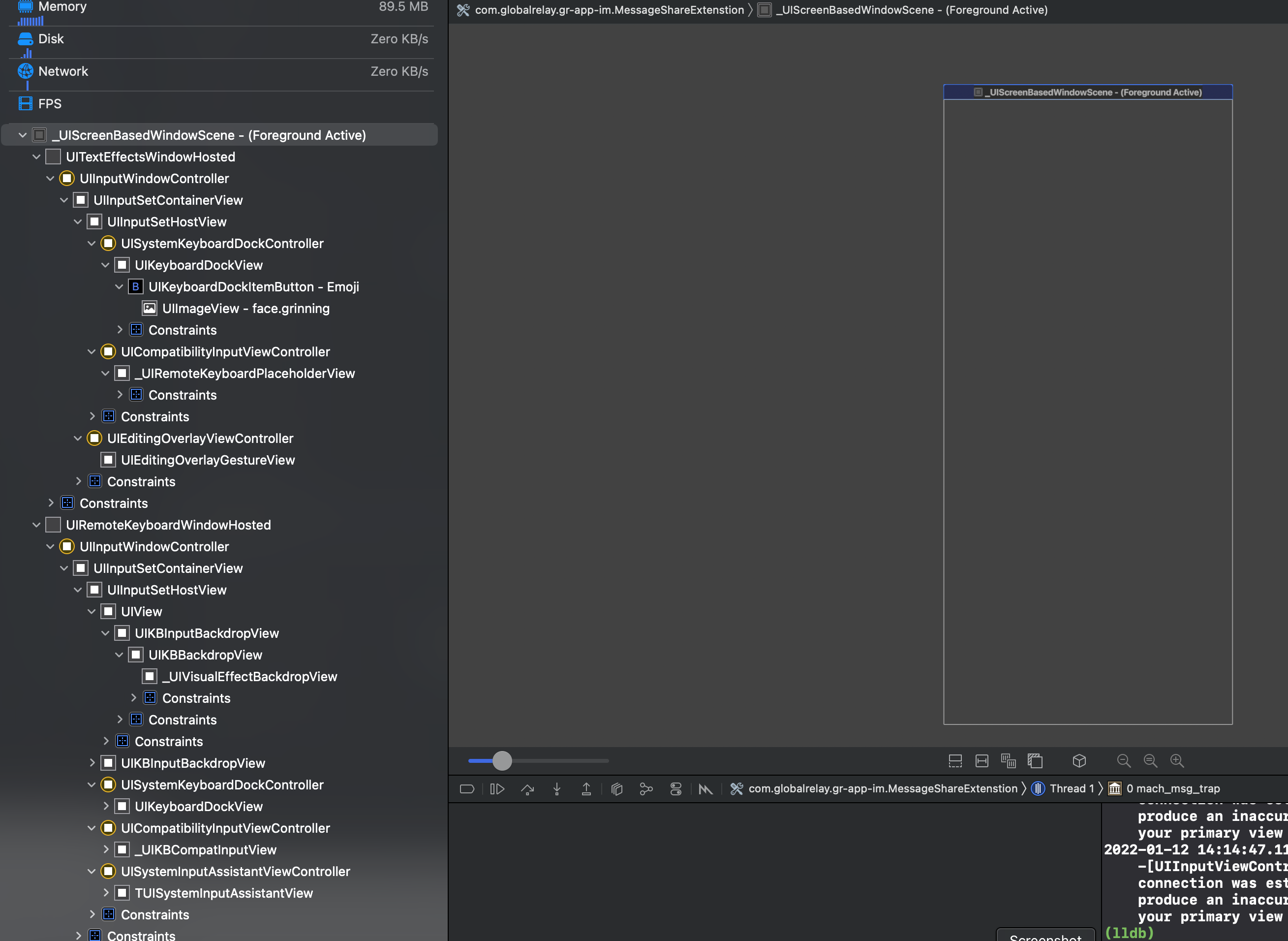Open the Debug Memory Graph icon

click(x=645, y=789)
